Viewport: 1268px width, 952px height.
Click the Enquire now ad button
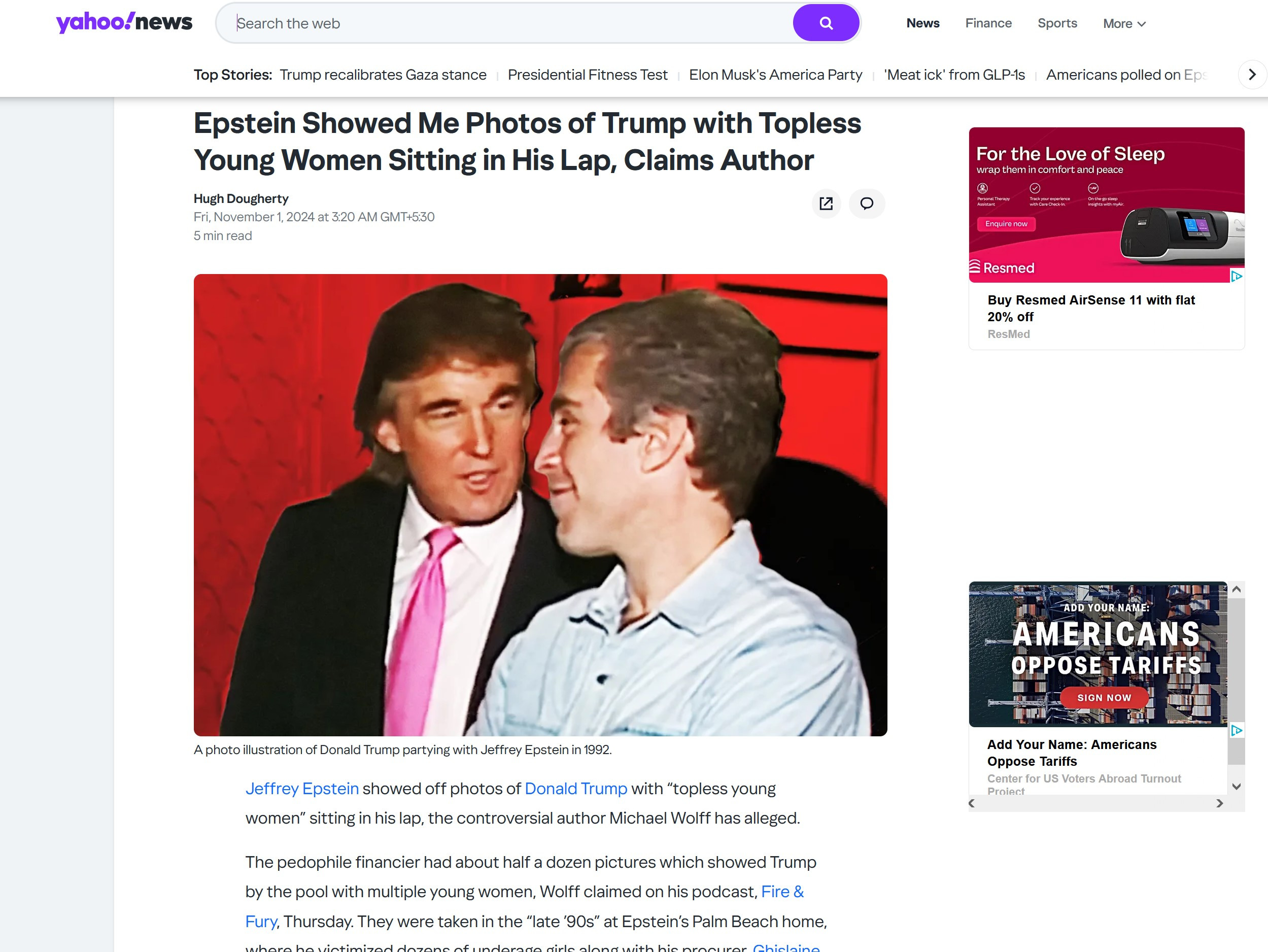pos(1006,224)
